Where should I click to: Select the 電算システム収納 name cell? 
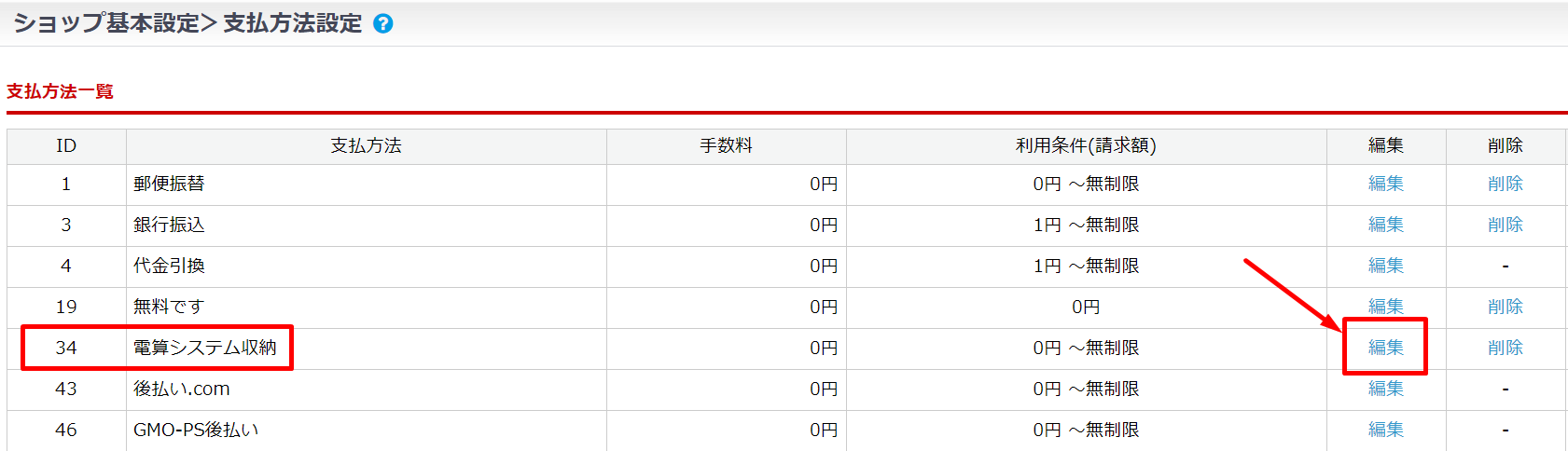click(205, 348)
